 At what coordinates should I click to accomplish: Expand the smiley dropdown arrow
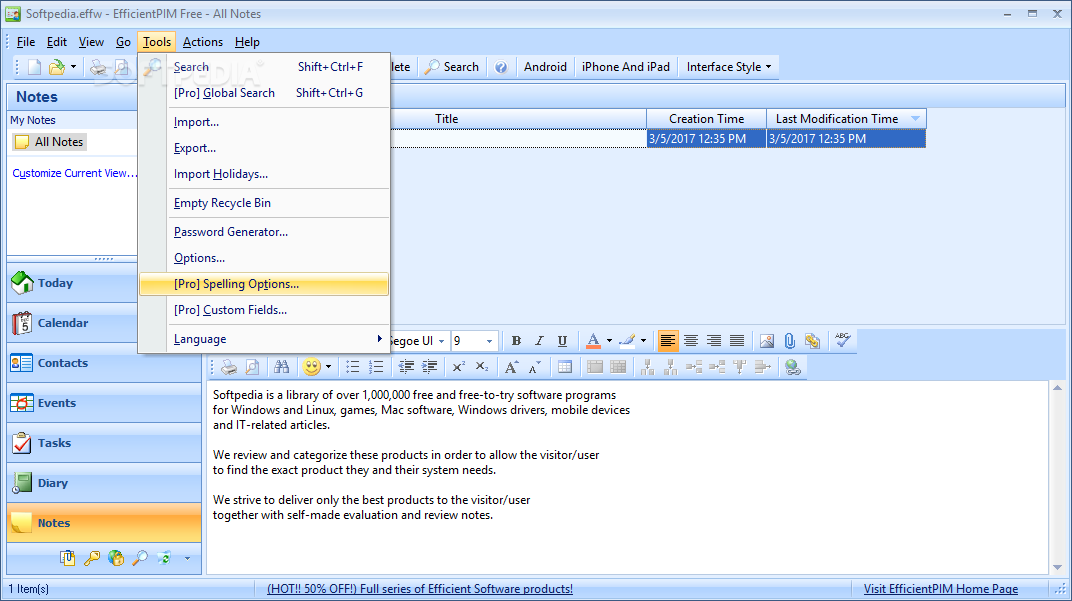coord(328,367)
